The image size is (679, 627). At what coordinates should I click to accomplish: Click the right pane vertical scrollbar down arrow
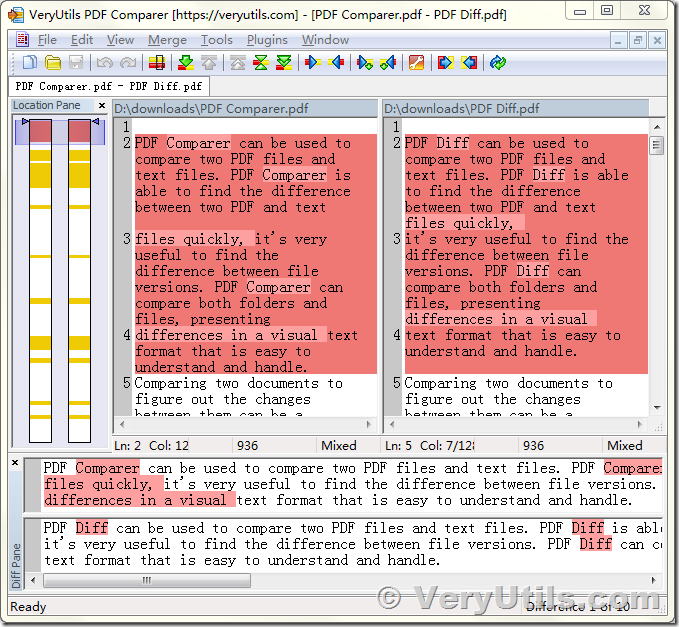pyautogui.click(x=657, y=407)
